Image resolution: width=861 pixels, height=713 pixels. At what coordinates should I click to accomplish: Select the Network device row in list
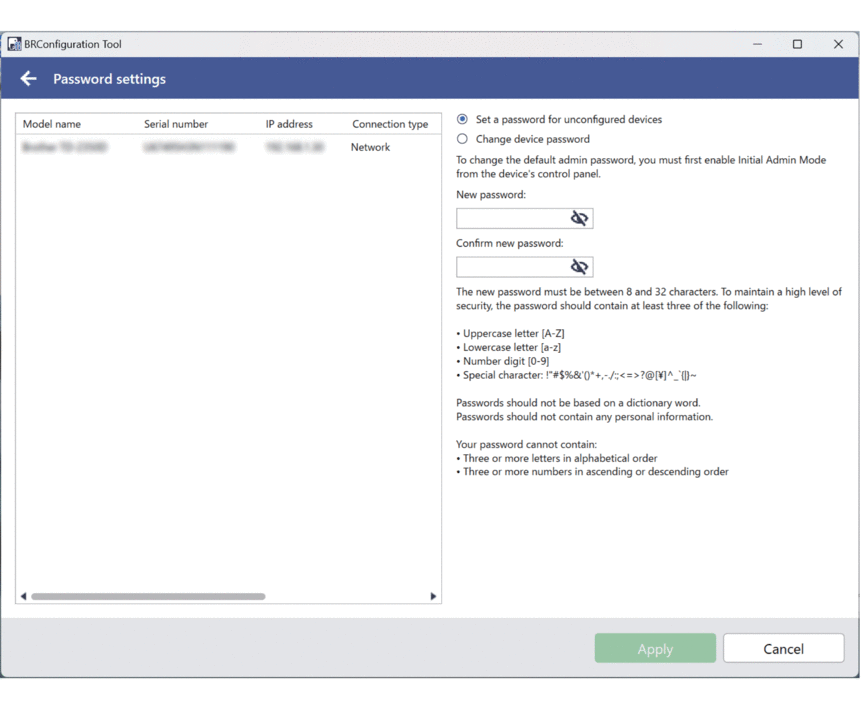pos(228,147)
